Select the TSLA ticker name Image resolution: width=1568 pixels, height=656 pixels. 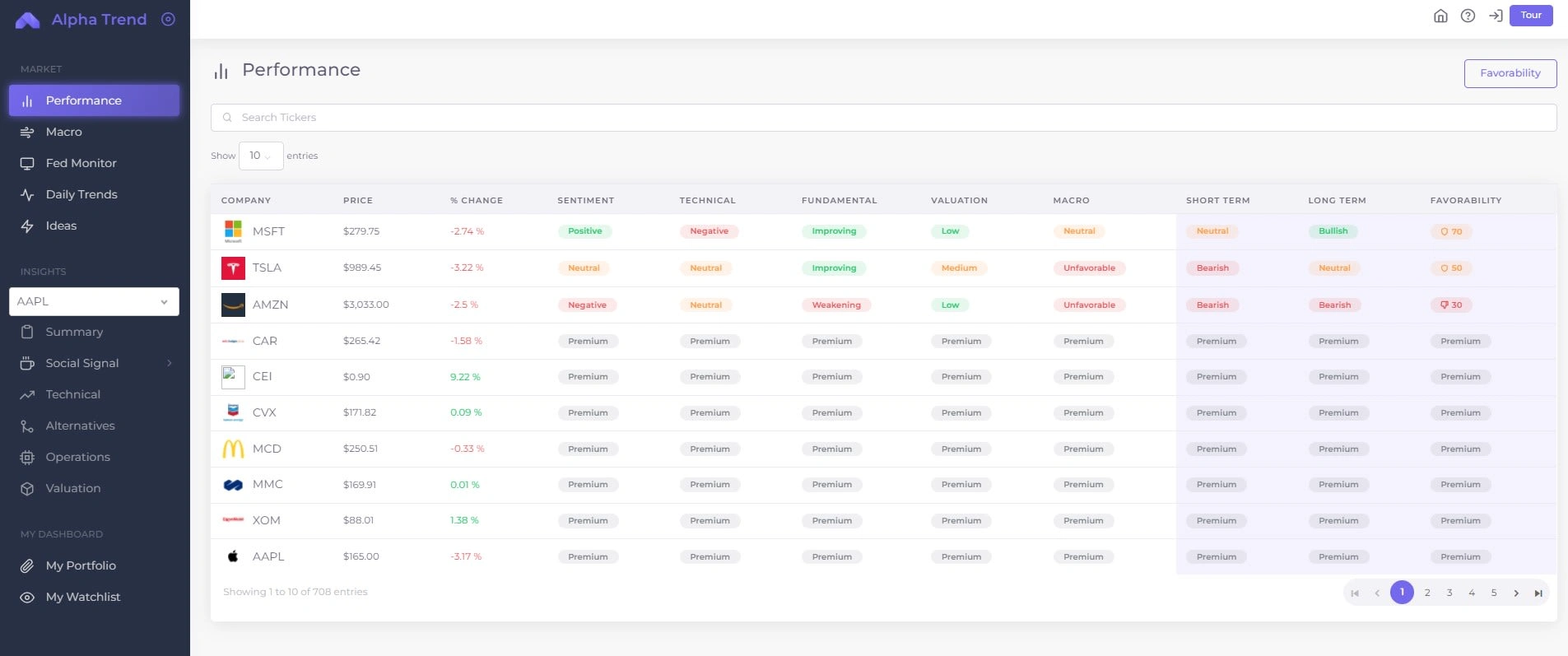pyautogui.click(x=267, y=268)
